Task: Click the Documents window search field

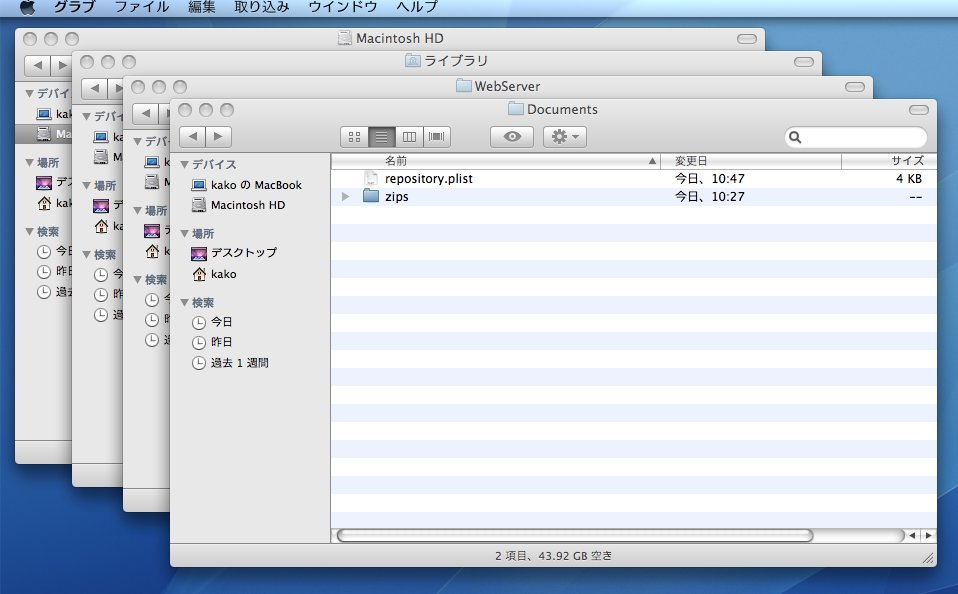Action: point(856,137)
